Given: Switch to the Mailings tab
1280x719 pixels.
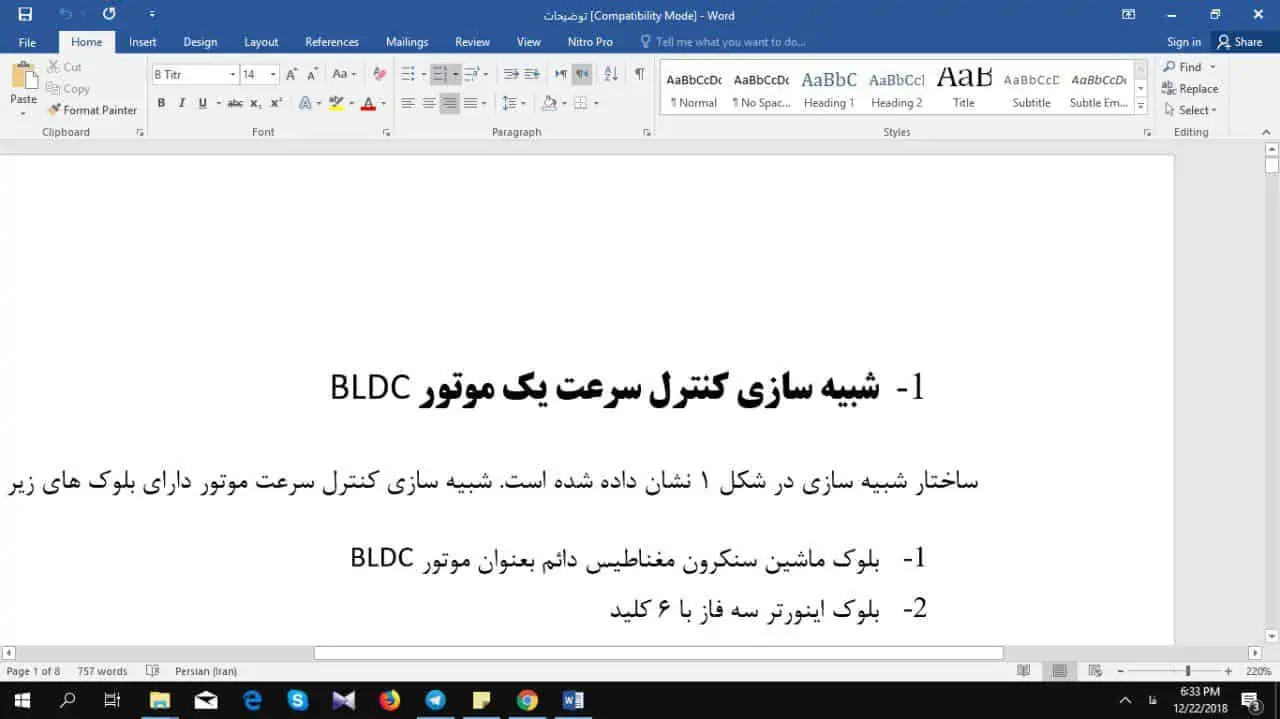Looking at the screenshot, I should pyautogui.click(x=407, y=42).
